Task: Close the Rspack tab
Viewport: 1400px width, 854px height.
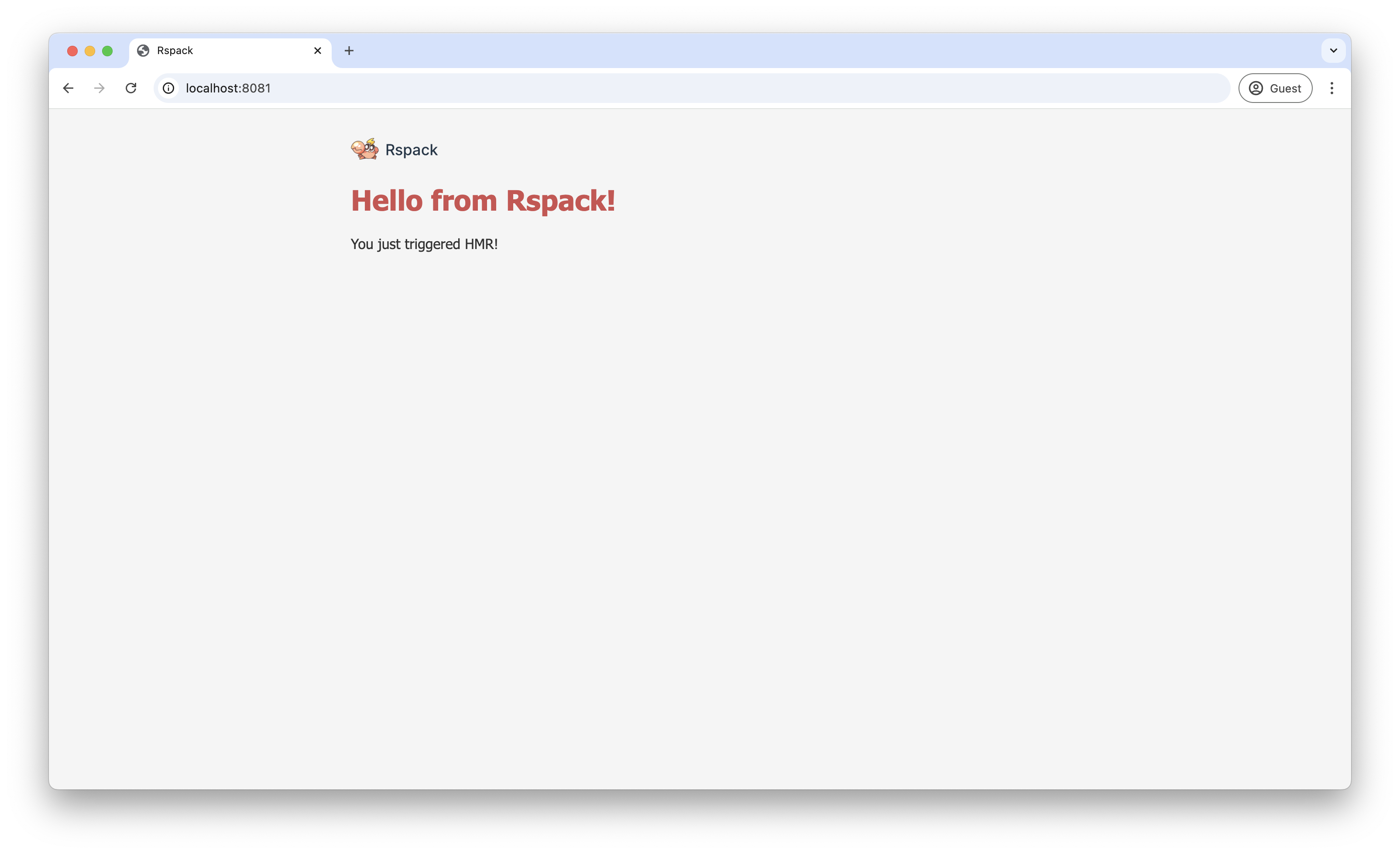Action: coord(317,51)
